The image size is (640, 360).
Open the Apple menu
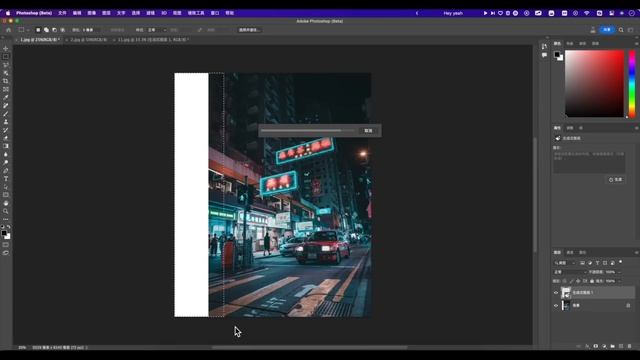8,13
